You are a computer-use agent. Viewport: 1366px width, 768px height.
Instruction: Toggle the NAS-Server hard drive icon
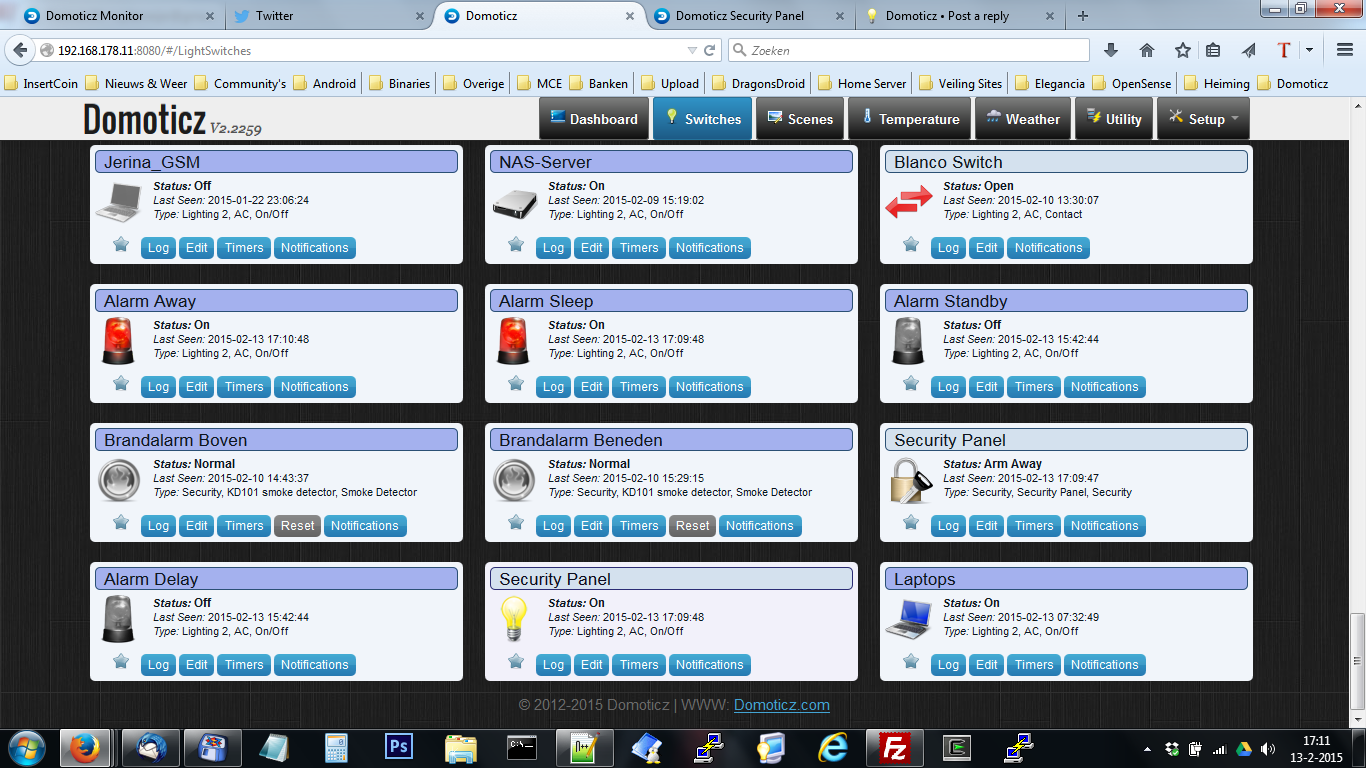514,203
